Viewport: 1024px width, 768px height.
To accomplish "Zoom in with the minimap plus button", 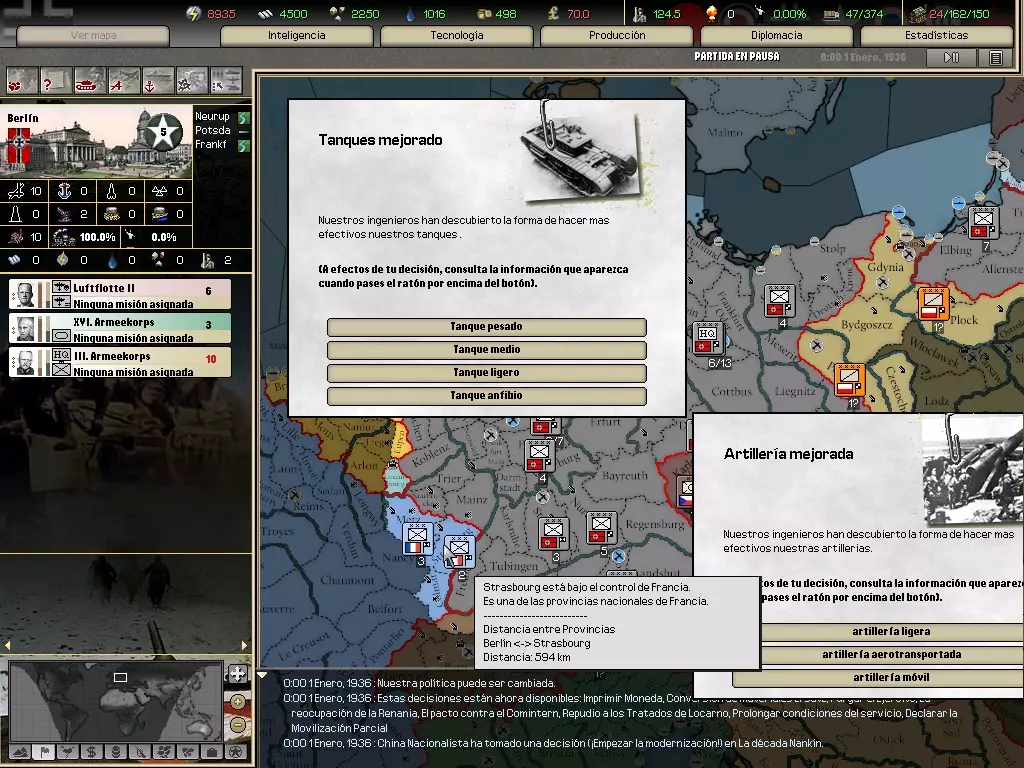I will pos(238,701).
